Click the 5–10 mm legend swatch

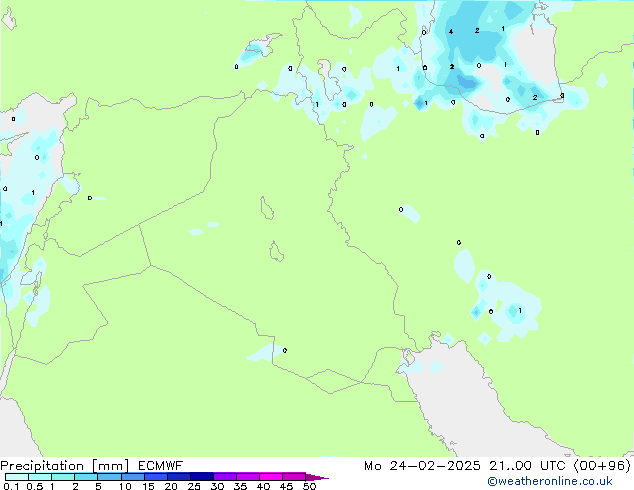tap(110, 477)
